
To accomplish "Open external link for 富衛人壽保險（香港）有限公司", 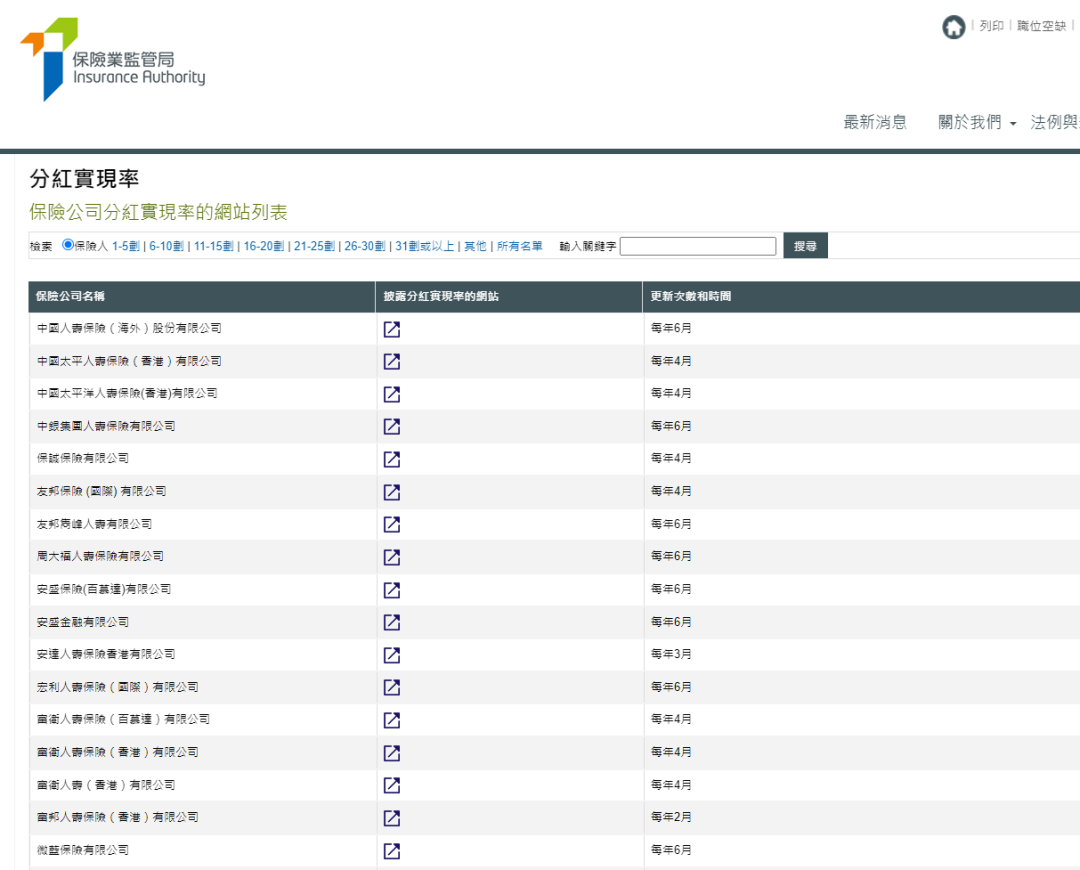I will (392, 753).
